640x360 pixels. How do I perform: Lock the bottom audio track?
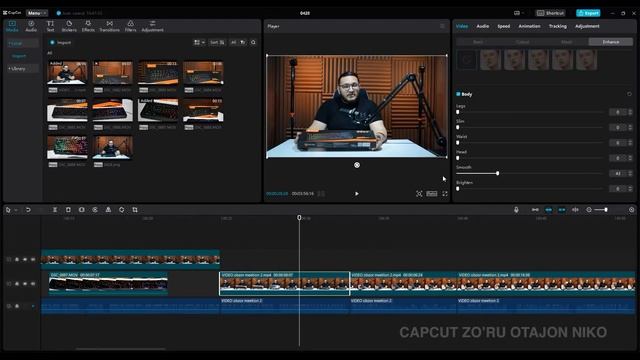(x=17, y=306)
